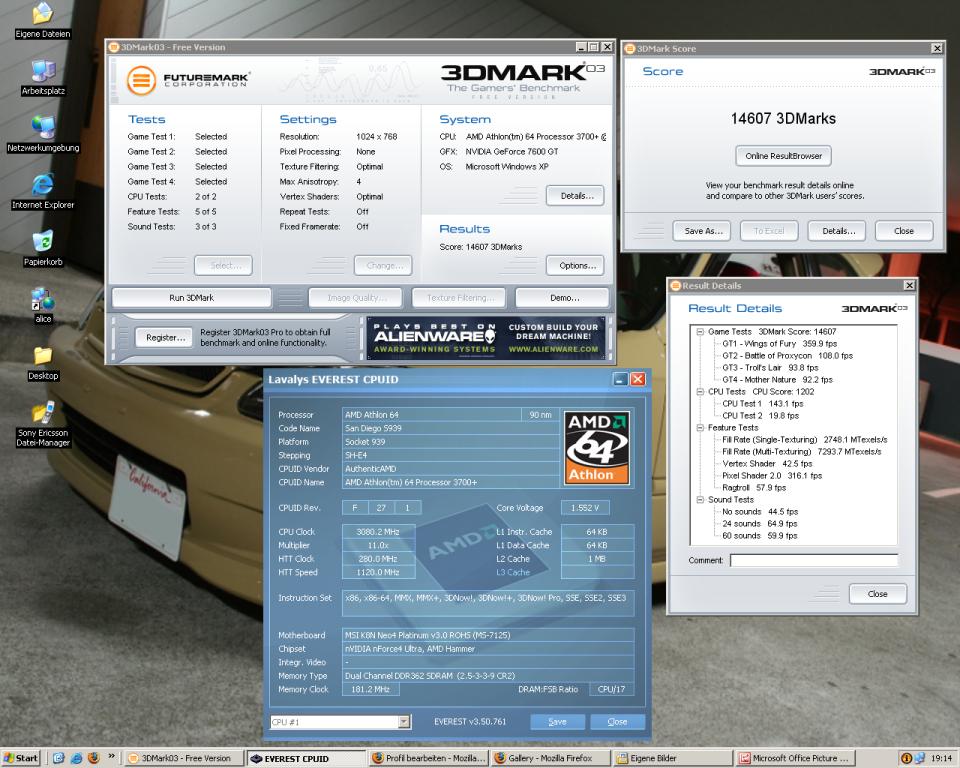The height and width of the screenshot is (768, 960).
Task: Focus the Comment field in Result Details
Action: pos(814,560)
